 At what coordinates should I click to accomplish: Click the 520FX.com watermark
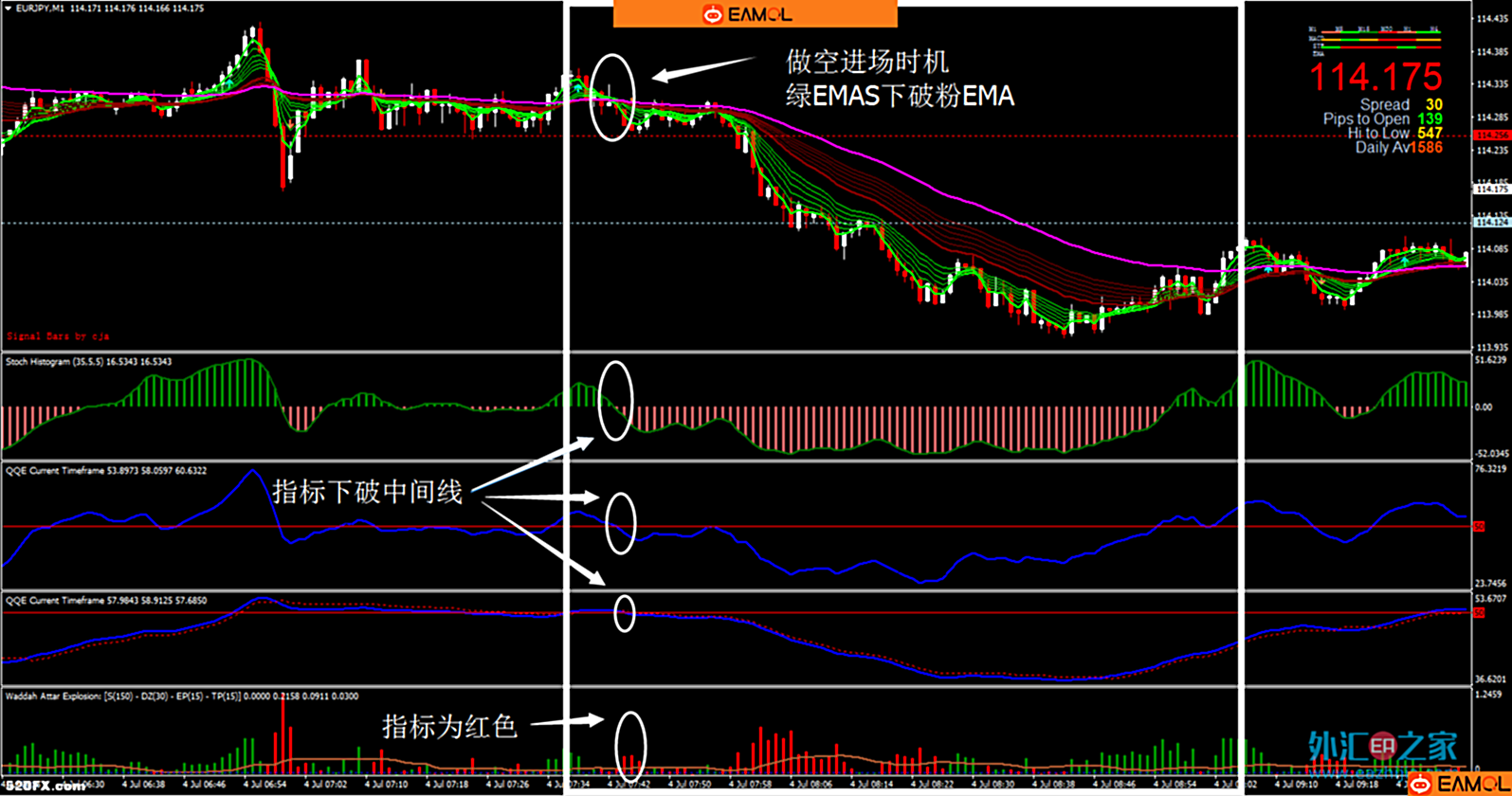click(45, 786)
